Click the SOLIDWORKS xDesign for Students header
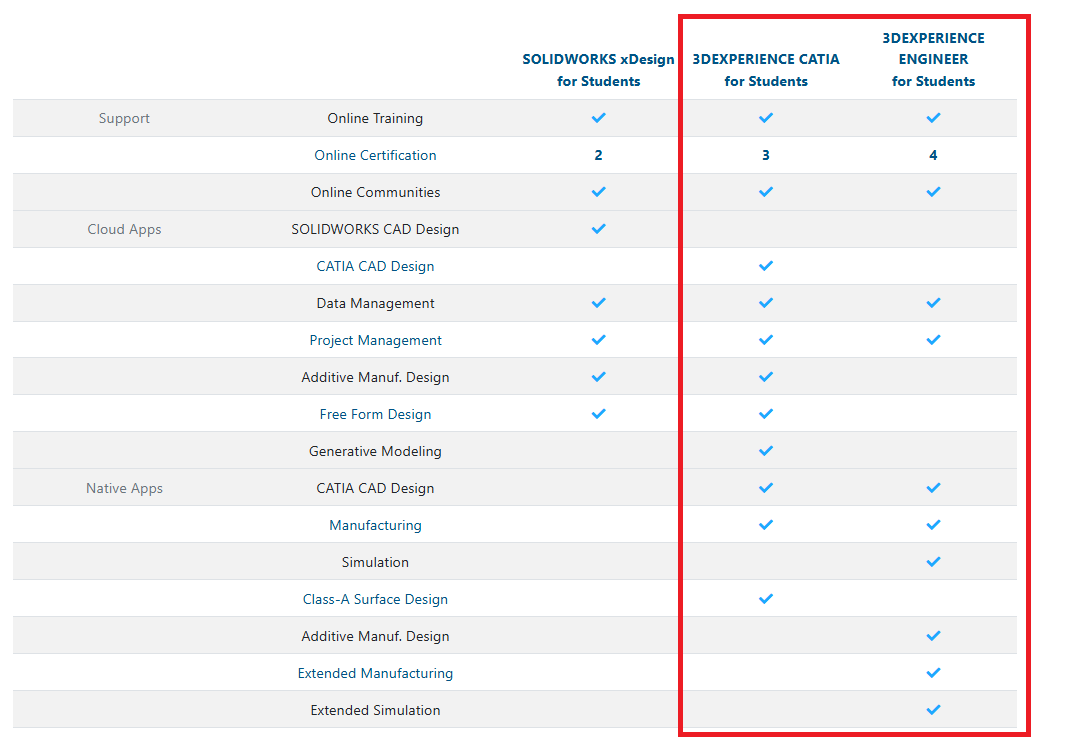 click(x=598, y=70)
